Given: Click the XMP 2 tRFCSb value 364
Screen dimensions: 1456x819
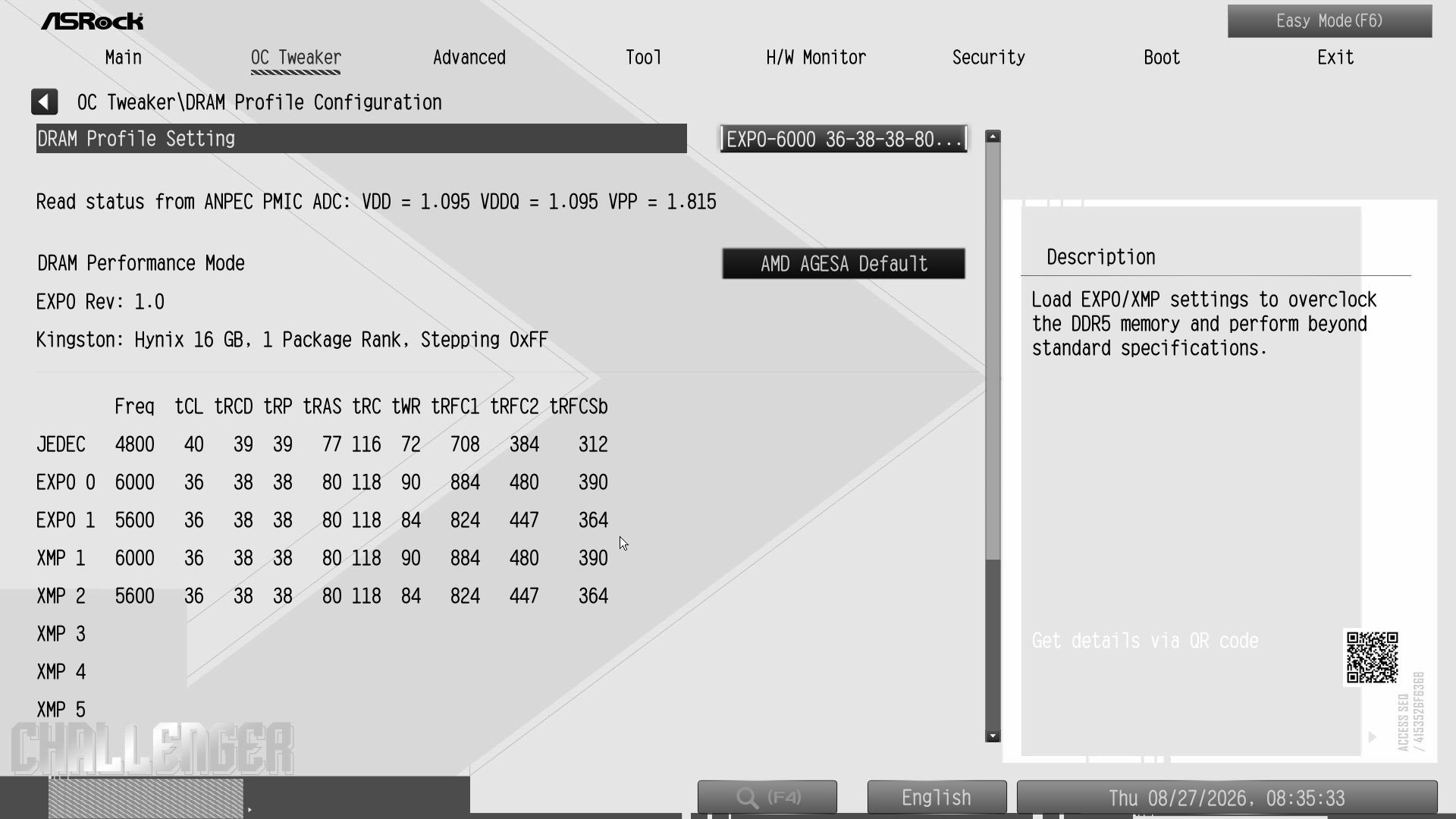Looking at the screenshot, I should click(x=593, y=596).
